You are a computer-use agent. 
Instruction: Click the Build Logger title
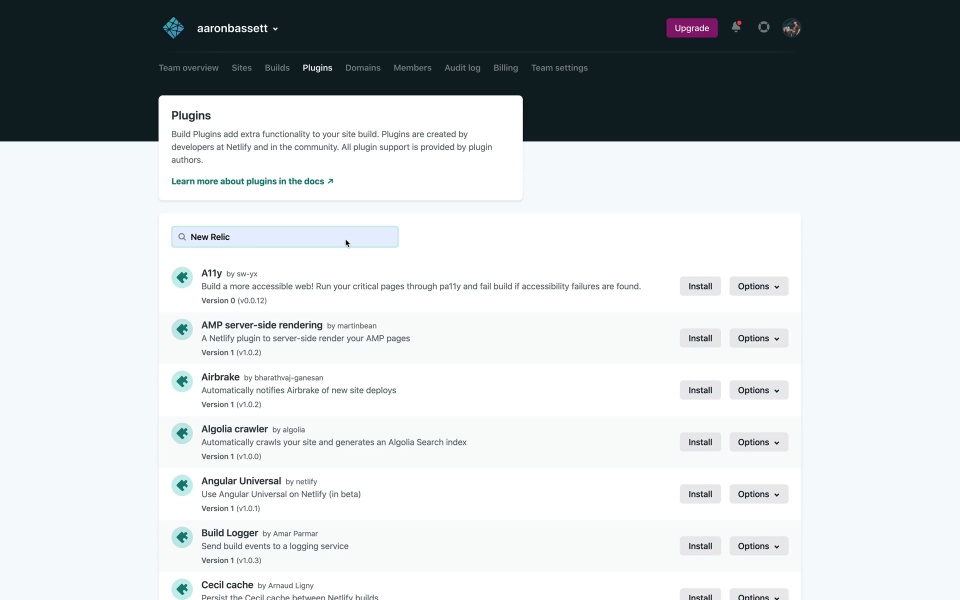(x=230, y=533)
